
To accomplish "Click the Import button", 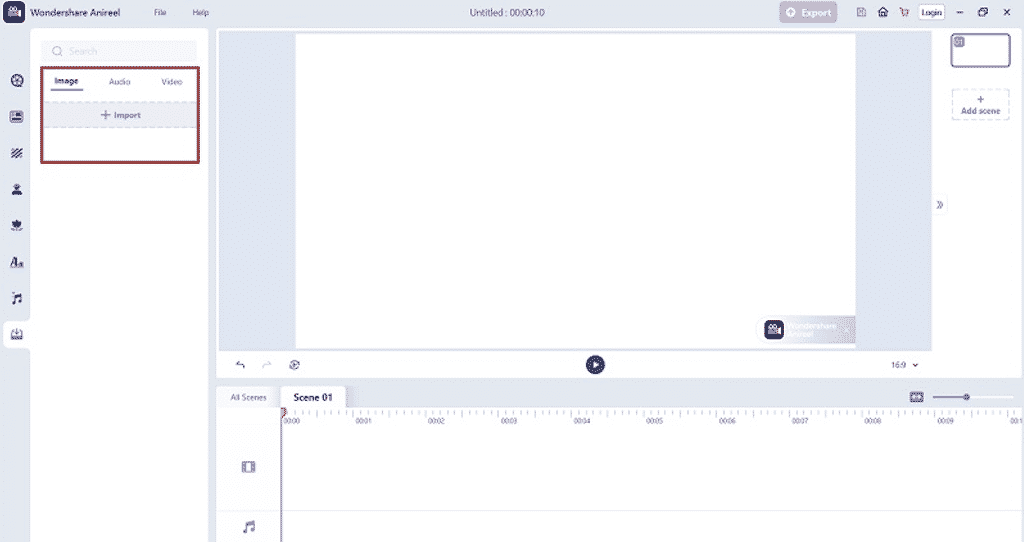I will (120, 115).
